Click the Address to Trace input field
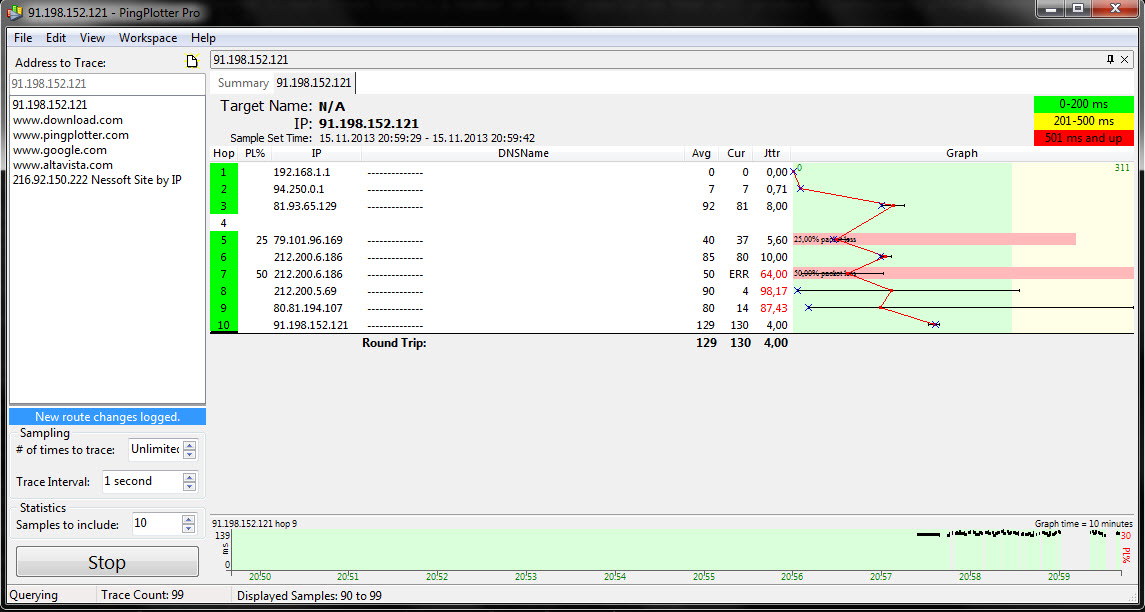 tap(107, 85)
